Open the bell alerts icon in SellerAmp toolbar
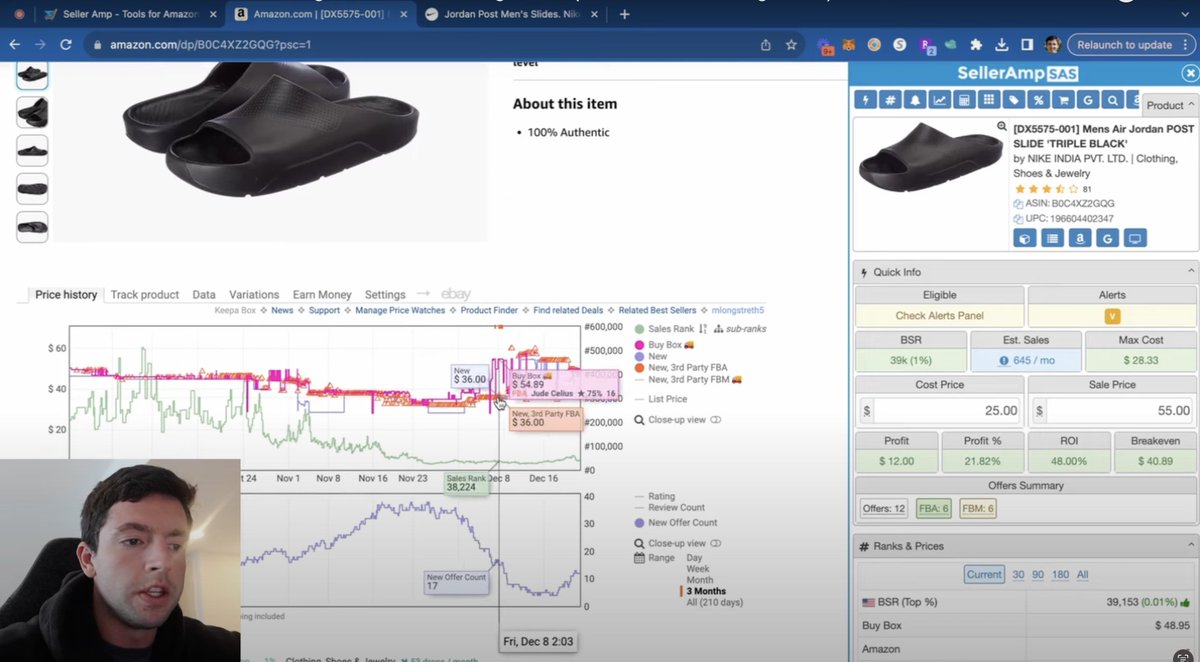This screenshot has height=662, width=1200. pos(915,100)
